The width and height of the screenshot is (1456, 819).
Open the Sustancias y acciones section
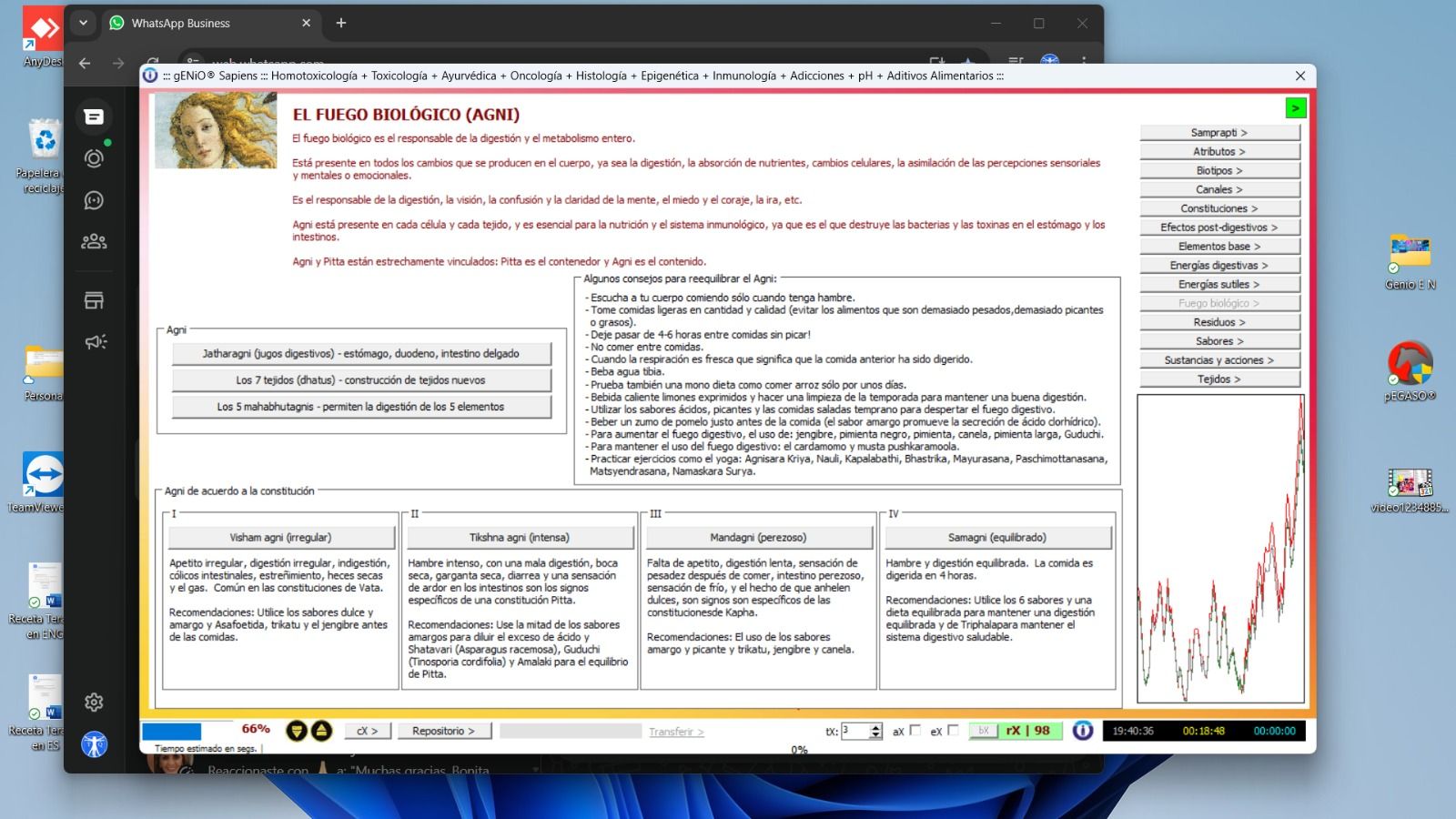click(x=1219, y=360)
